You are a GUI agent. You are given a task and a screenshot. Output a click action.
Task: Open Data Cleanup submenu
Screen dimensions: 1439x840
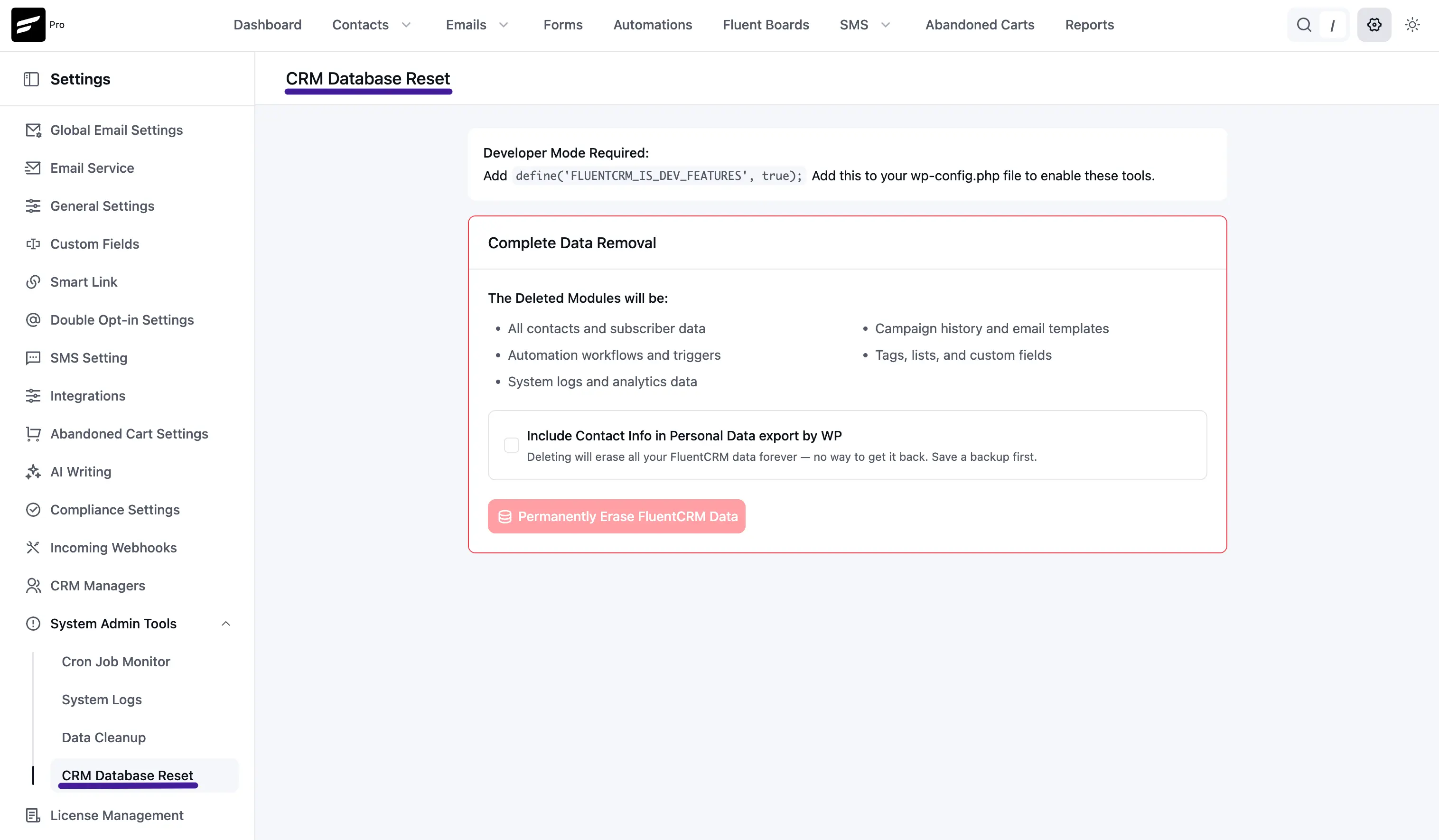(104, 738)
